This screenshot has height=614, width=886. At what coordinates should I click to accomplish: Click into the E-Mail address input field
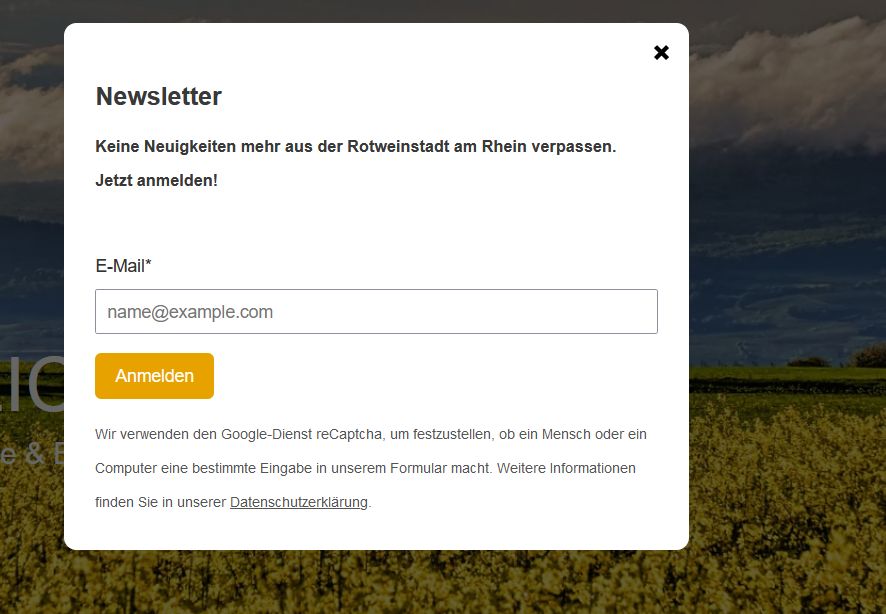376,312
